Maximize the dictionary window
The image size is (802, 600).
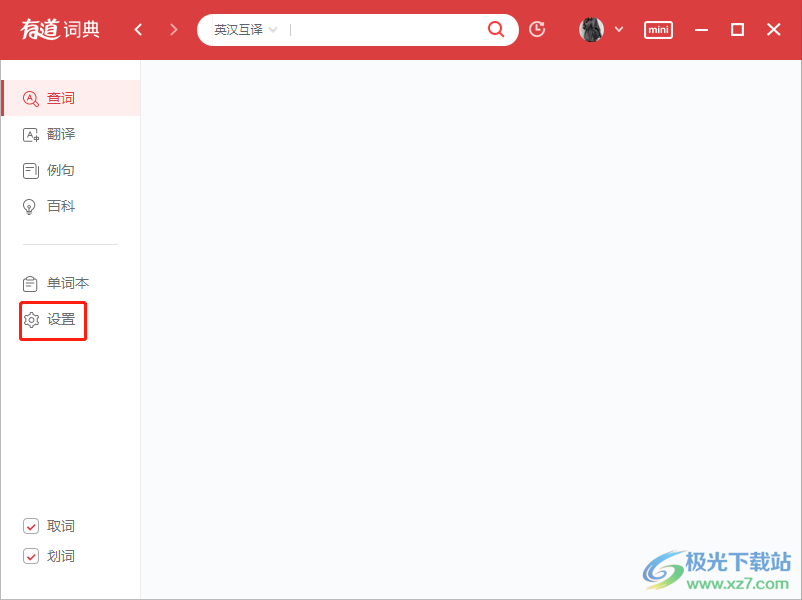pos(737,30)
